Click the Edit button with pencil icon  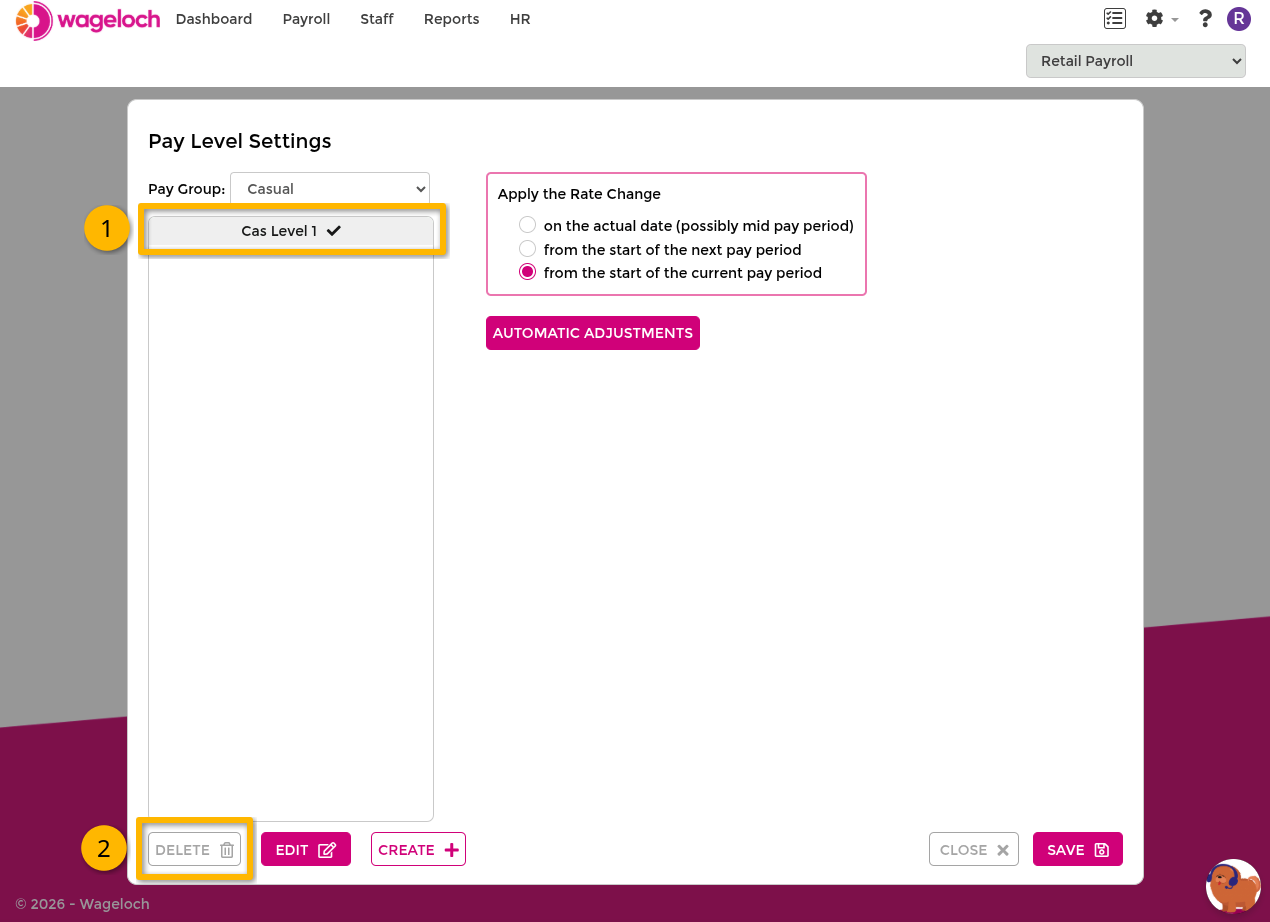tap(306, 849)
